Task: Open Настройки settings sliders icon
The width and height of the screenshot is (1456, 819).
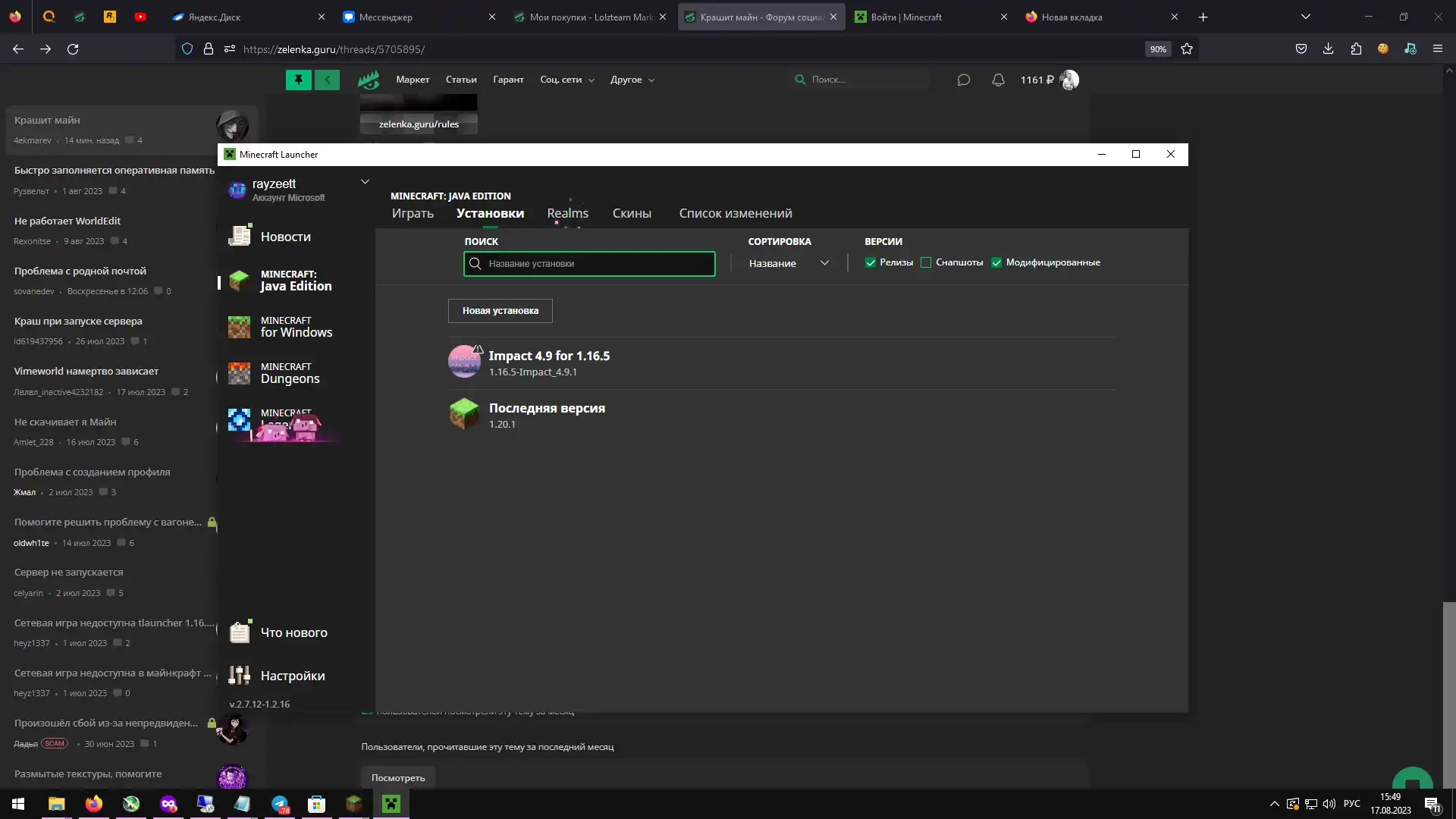Action: click(x=240, y=675)
